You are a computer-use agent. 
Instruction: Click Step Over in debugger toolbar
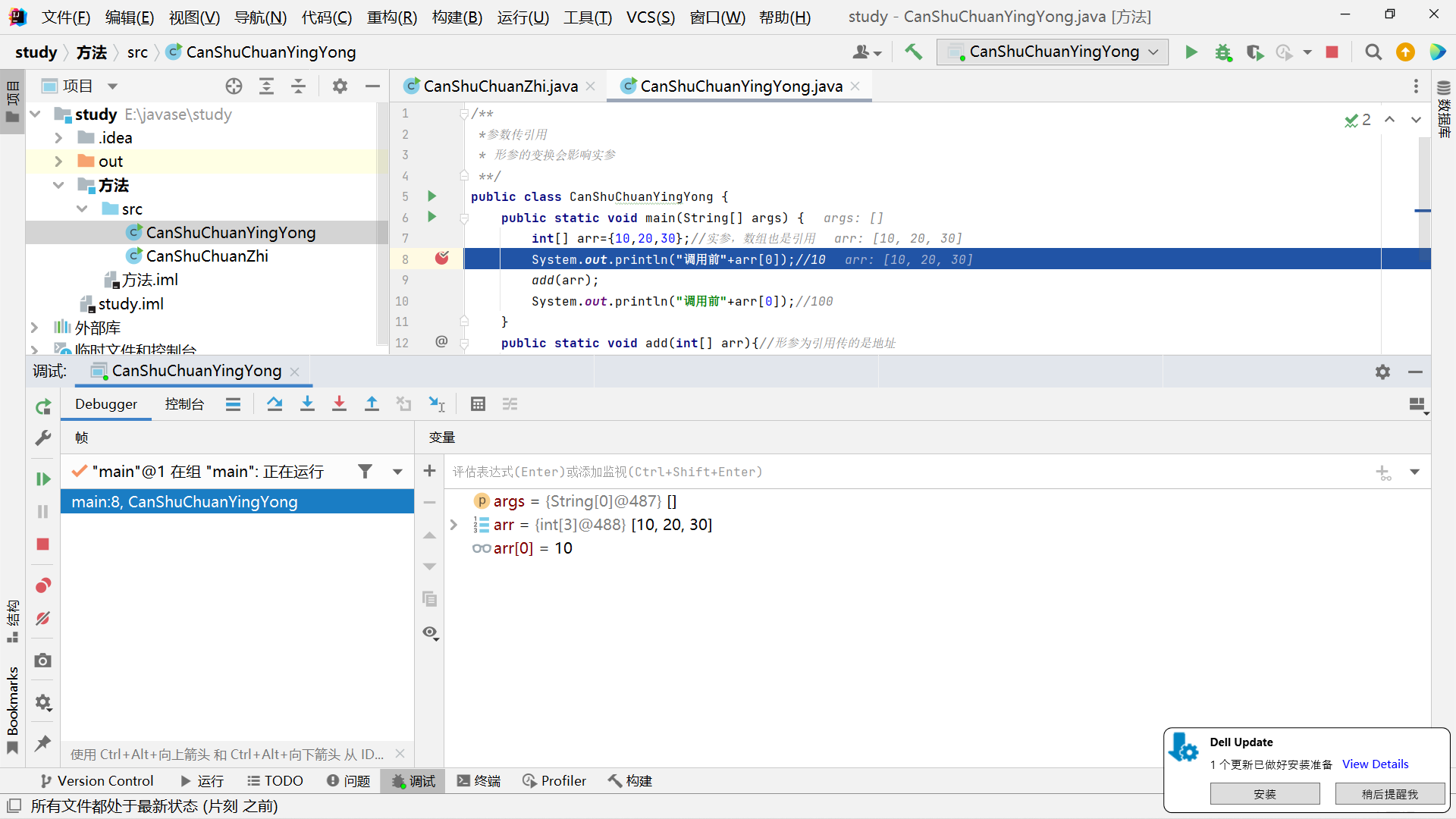(x=275, y=404)
